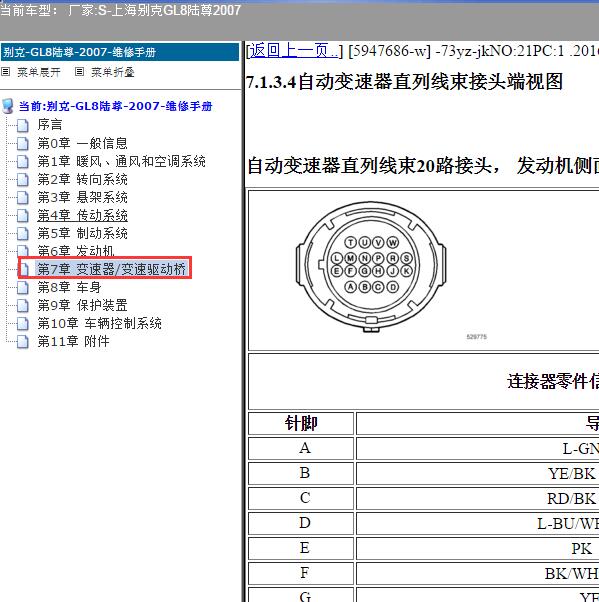Click the computer icon beside 当前:别克-GL8陆尊
The height and width of the screenshot is (602, 599).
[8, 106]
